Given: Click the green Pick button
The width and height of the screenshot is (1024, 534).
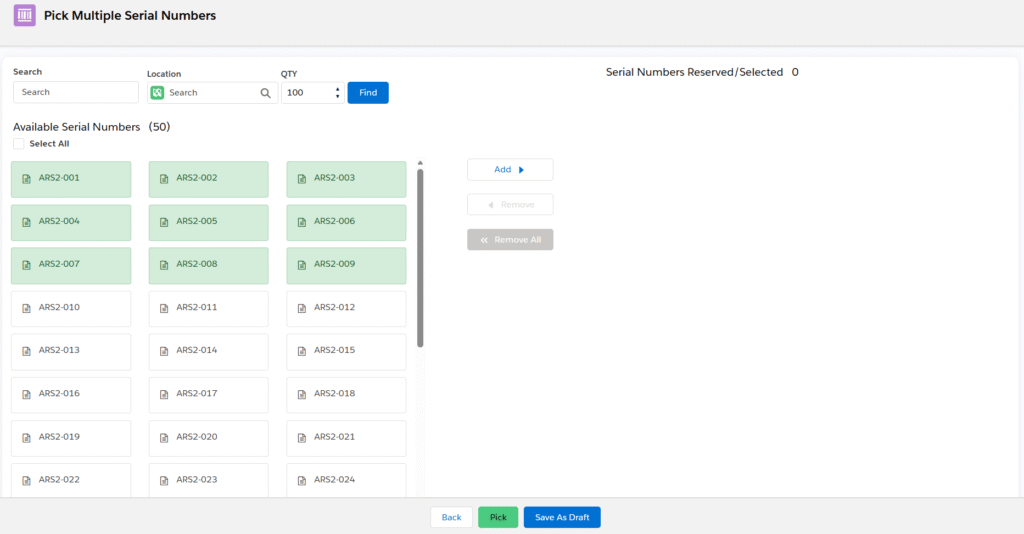Looking at the screenshot, I should point(498,517).
